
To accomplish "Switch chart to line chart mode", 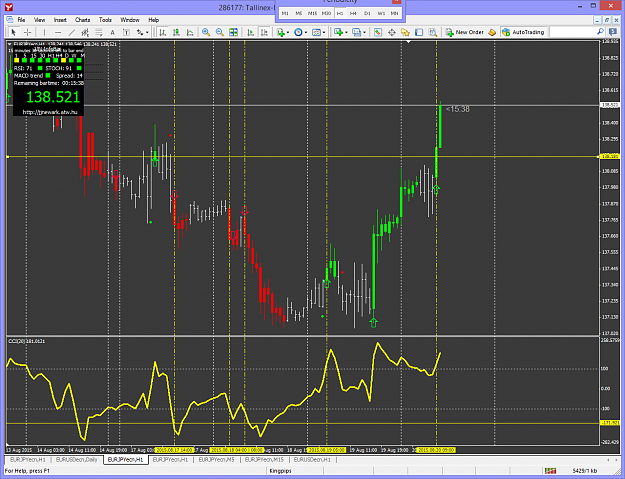I will 190,32.
